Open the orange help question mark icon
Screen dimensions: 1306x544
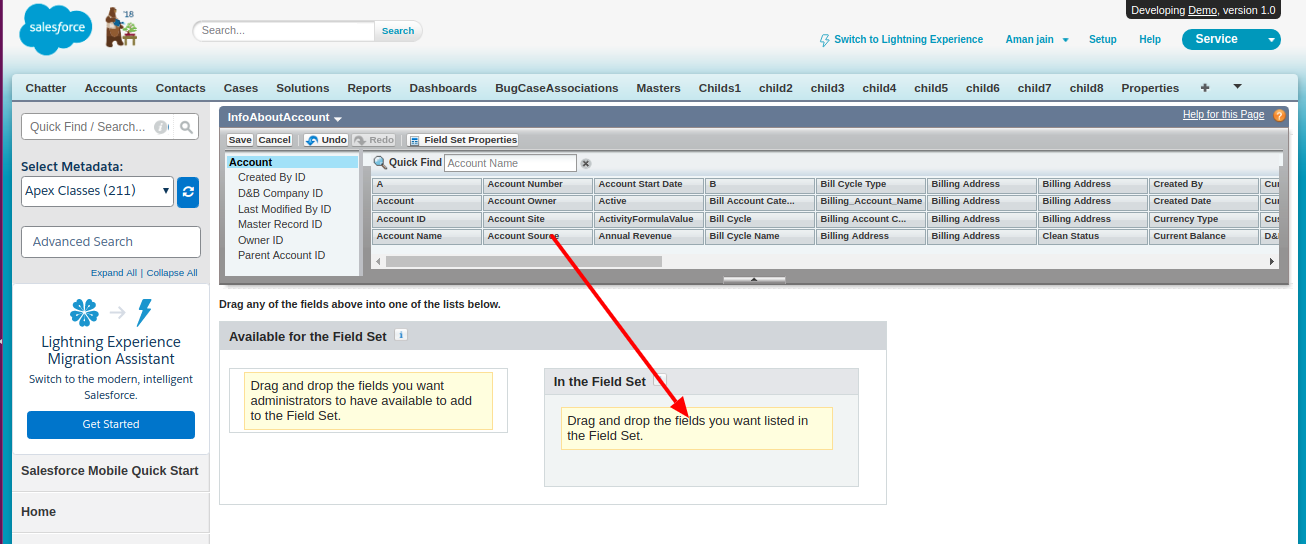(1279, 116)
